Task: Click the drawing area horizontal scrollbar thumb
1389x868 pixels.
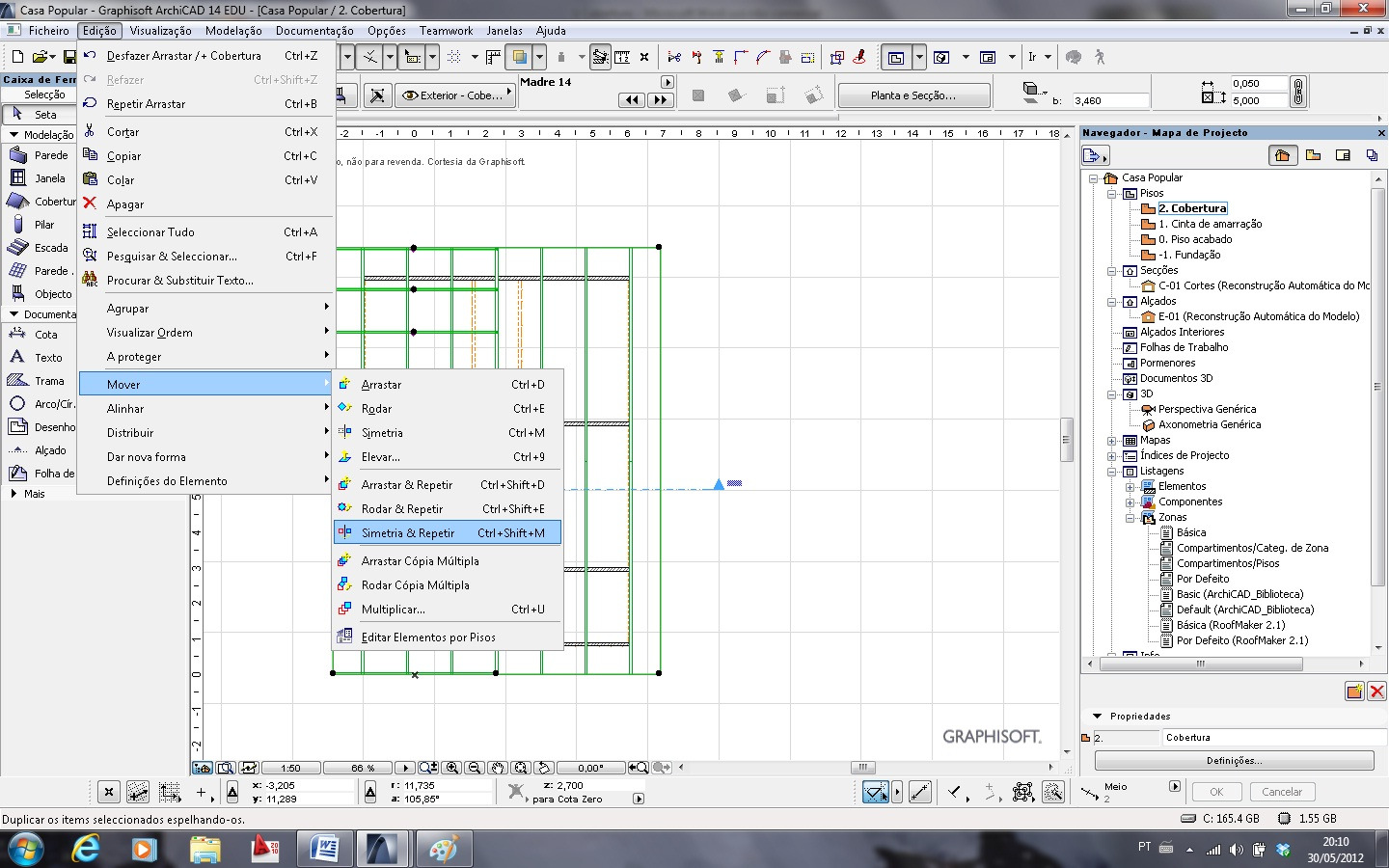Action: tap(862, 768)
